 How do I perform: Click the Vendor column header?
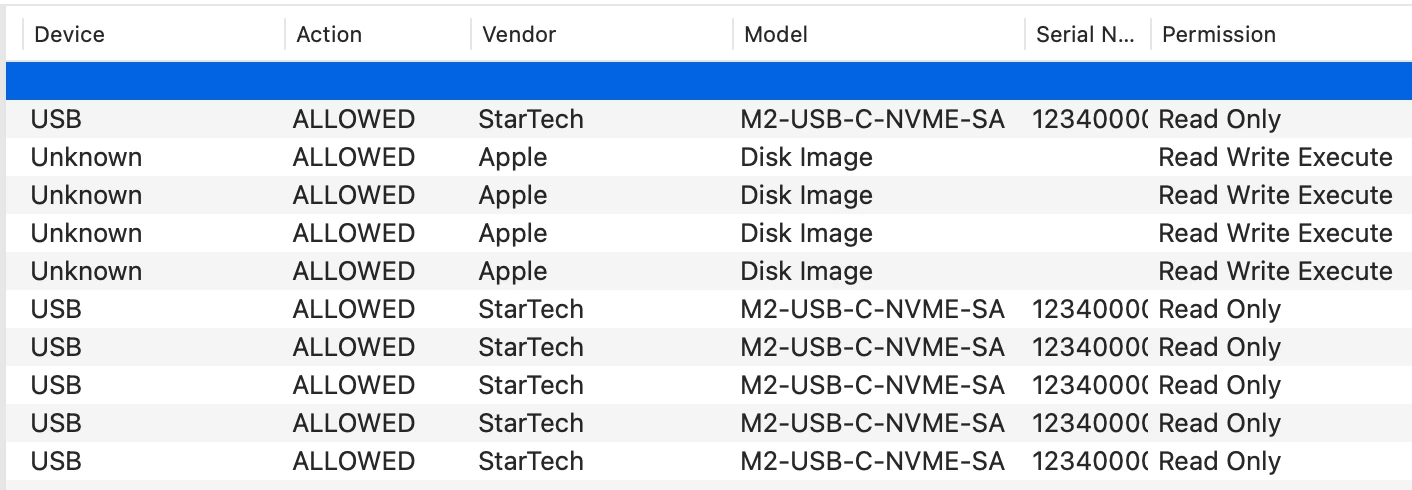tap(602, 34)
